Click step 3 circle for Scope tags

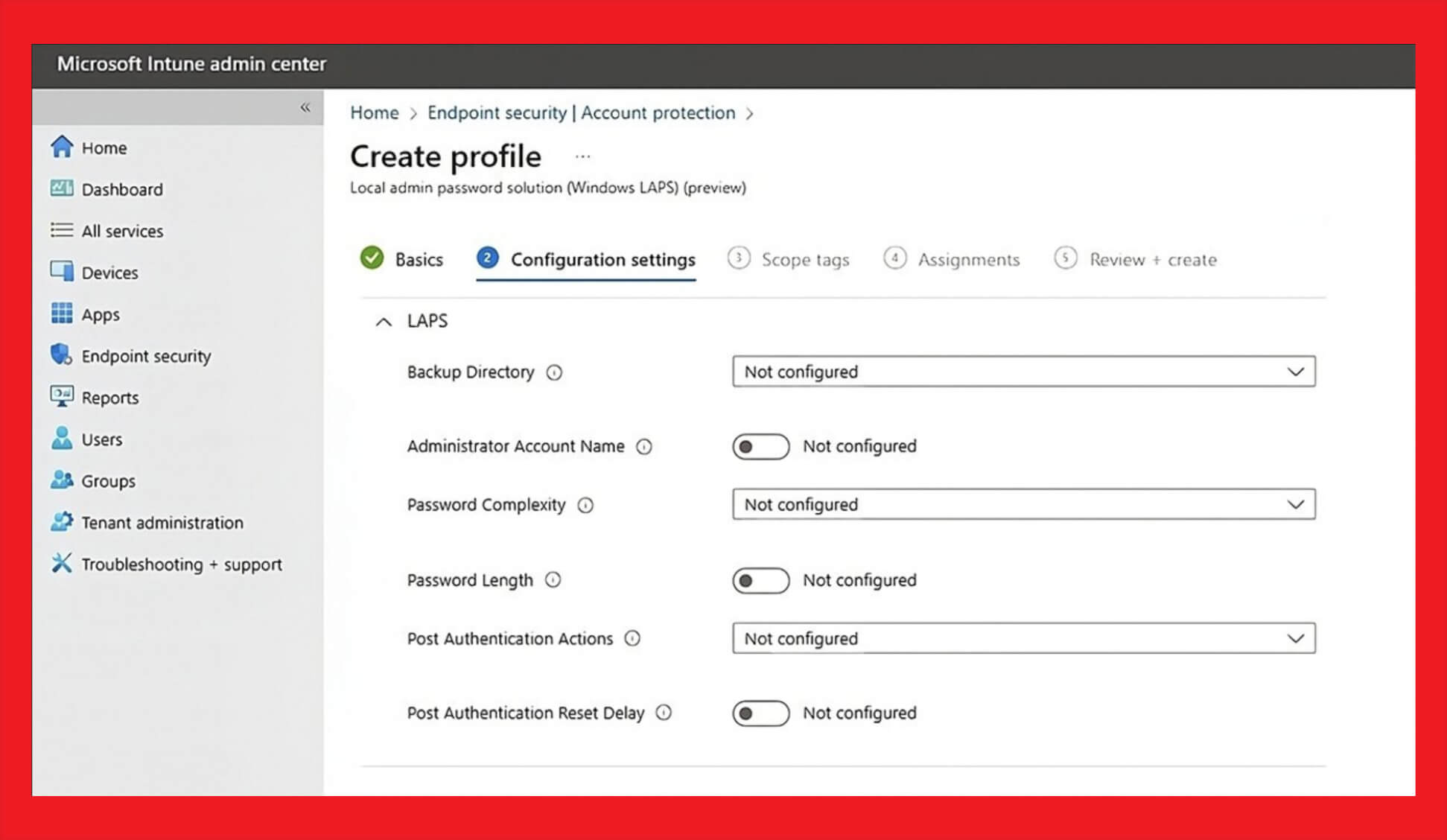click(x=739, y=258)
